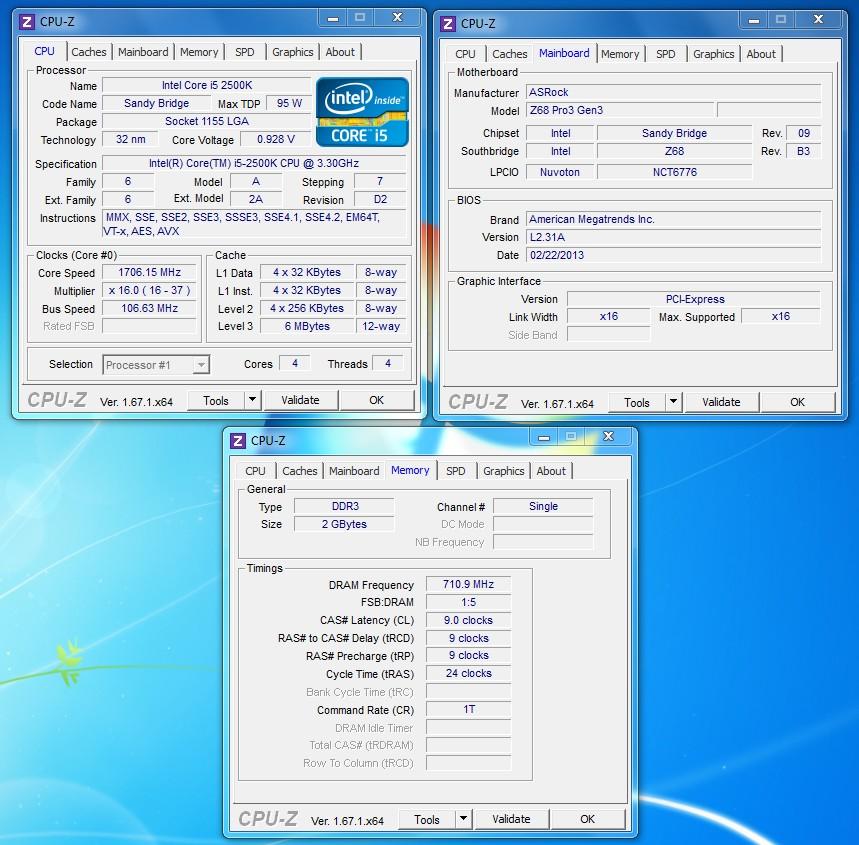Expand the Tools dropdown arrow in the Memory window

pyautogui.click(x=463, y=819)
